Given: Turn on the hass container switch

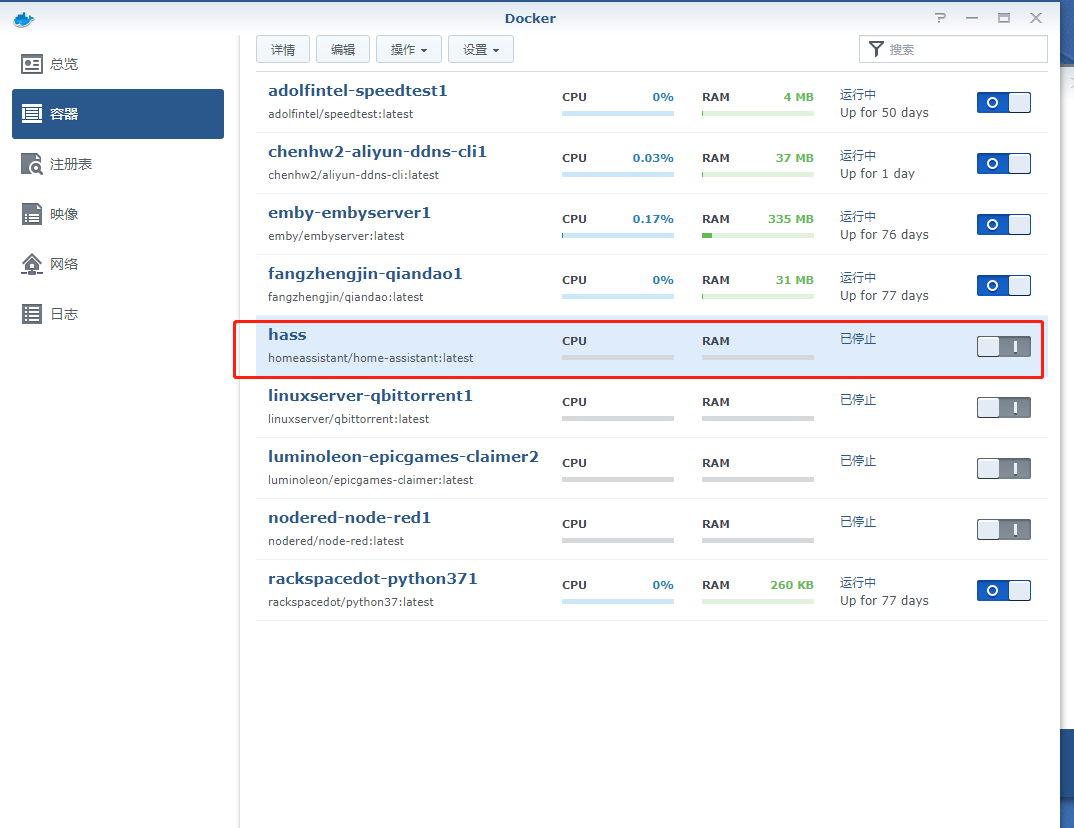Looking at the screenshot, I should (1003, 346).
